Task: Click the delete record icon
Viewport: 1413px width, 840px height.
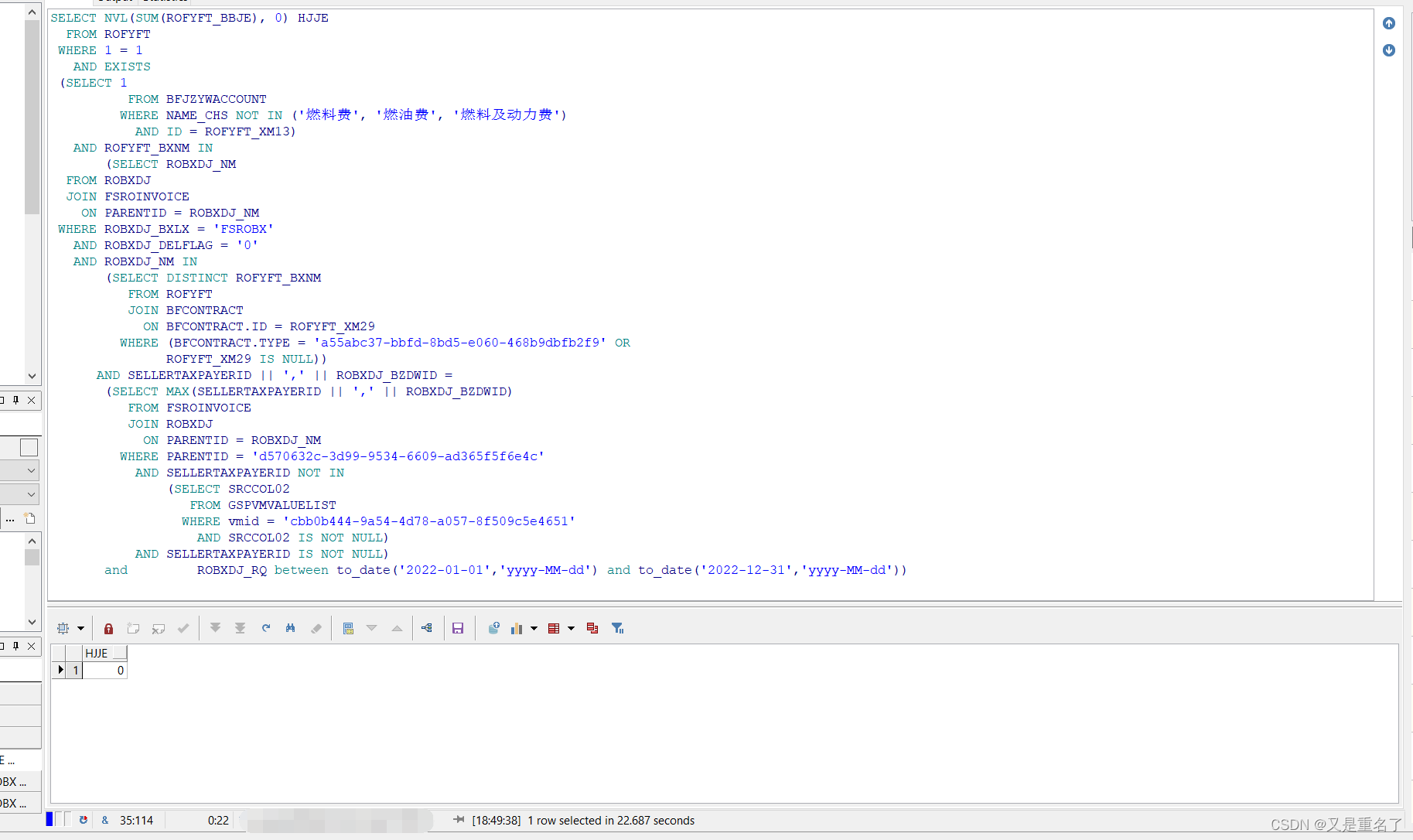Action: [x=159, y=629]
